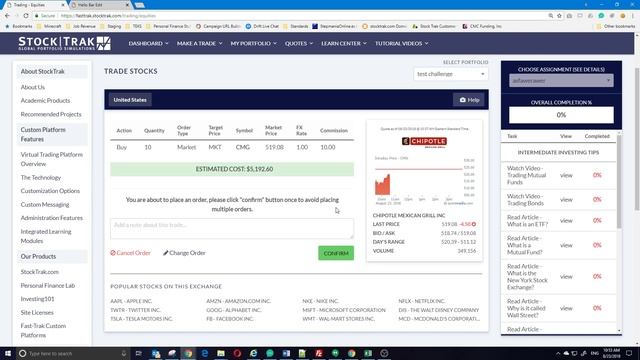Expand the Make a Trade menu
The image size is (640, 360).
tap(200, 43)
